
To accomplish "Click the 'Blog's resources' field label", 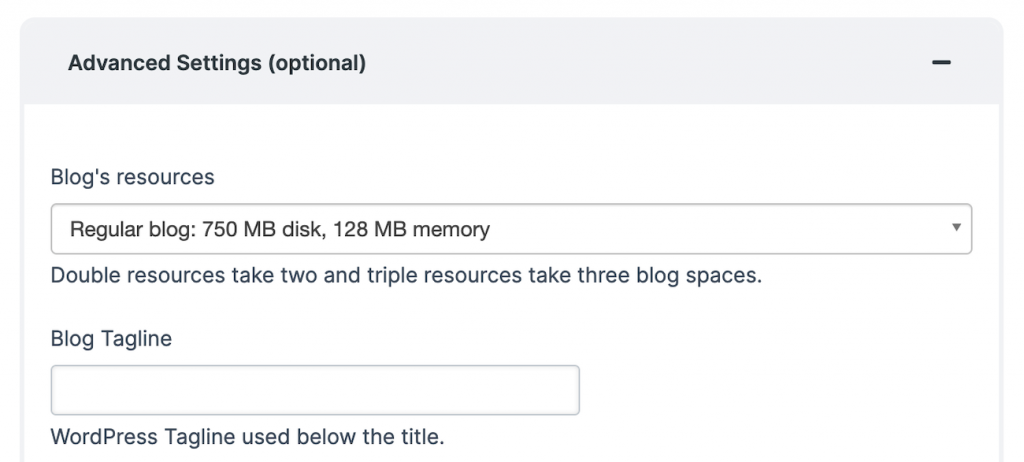I will pos(133,176).
